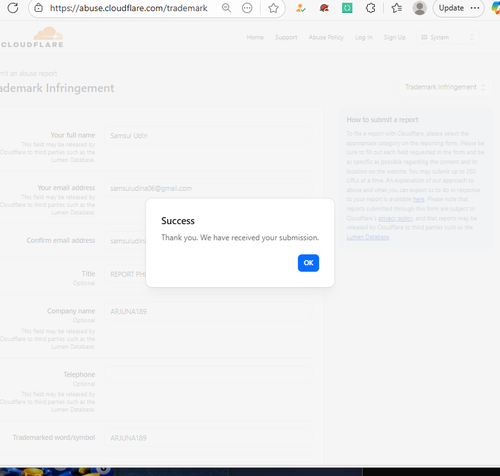Image resolution: width=500 pixels, height=476 pixels.
Task: Reload the page with the refresh icon
Action: pyautogui.click(x=13, y=8)
